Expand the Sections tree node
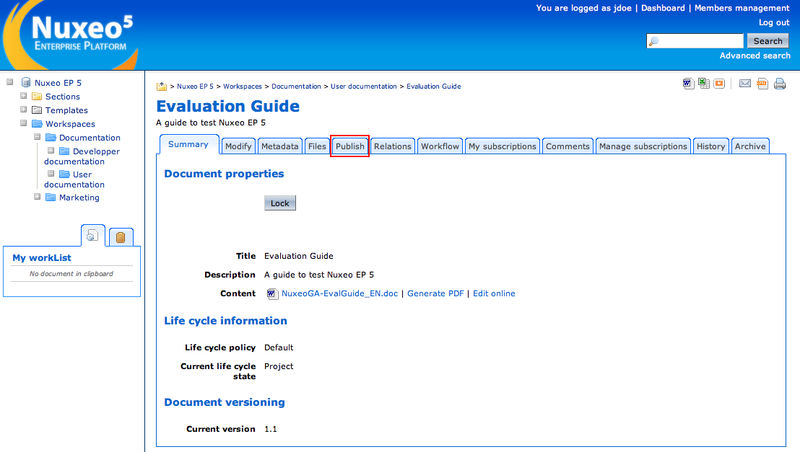800x452 pixels. coord(23,95)
